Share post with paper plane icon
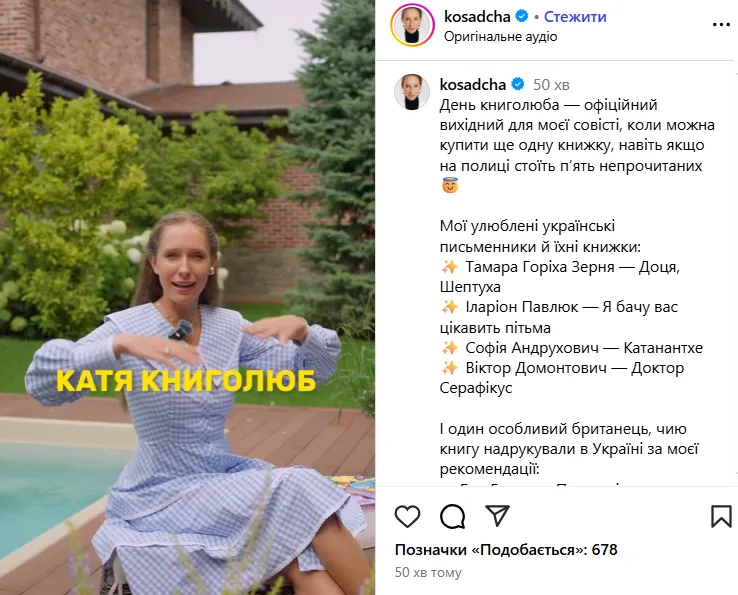 click(x=497, y=516)
